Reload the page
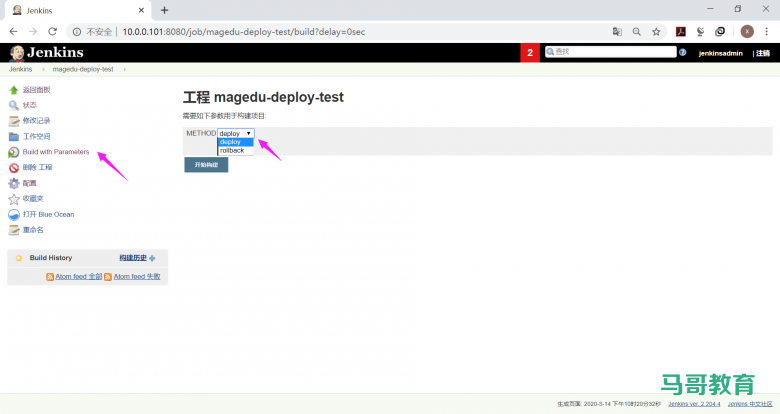 [x=52, y=31]
